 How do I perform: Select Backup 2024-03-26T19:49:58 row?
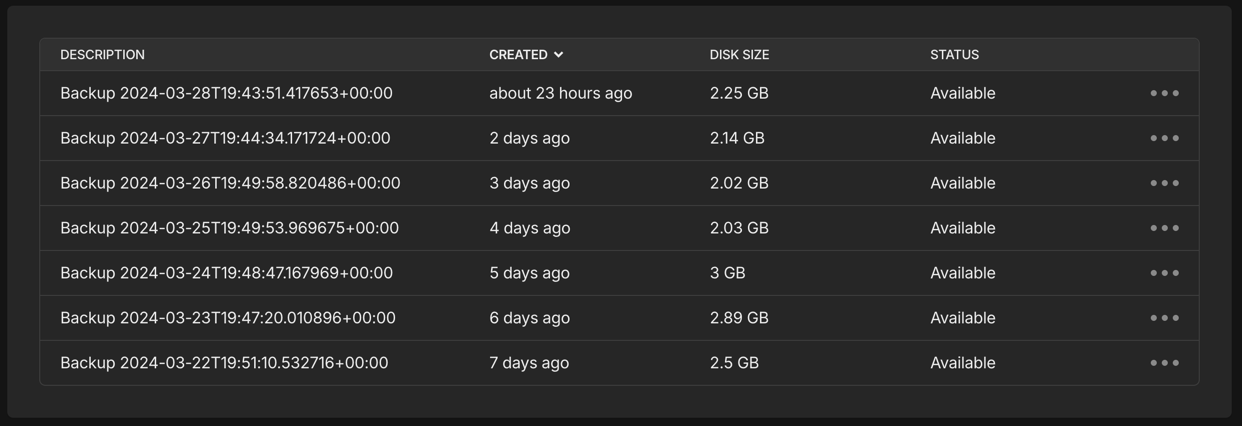coord(230,183)
